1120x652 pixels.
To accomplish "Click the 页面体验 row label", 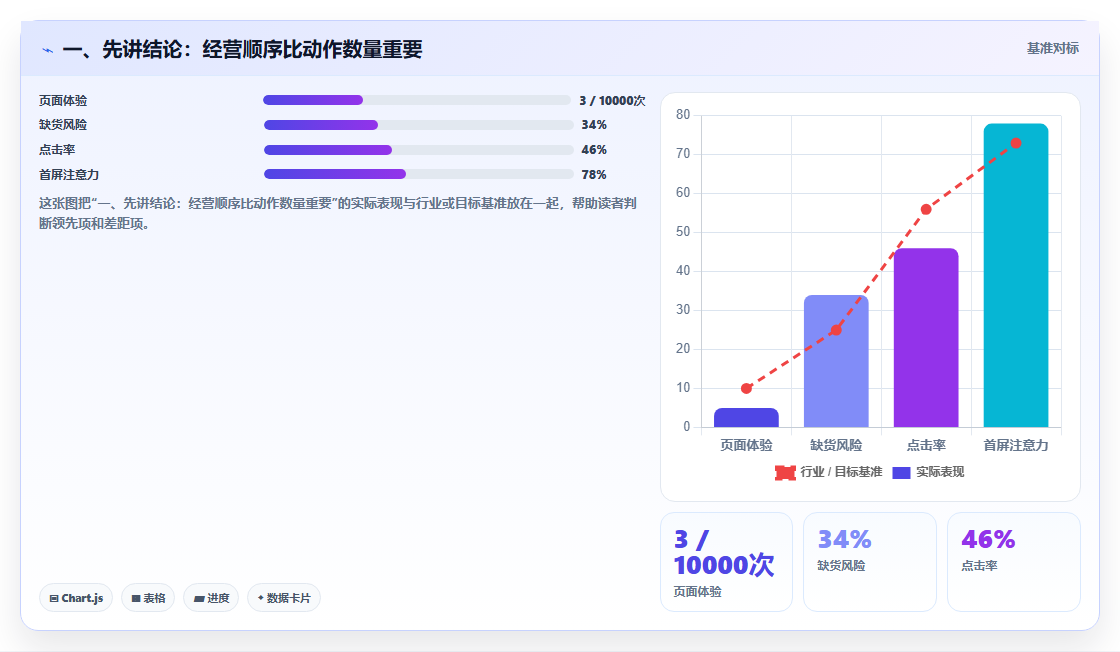I will coord(63,101).
